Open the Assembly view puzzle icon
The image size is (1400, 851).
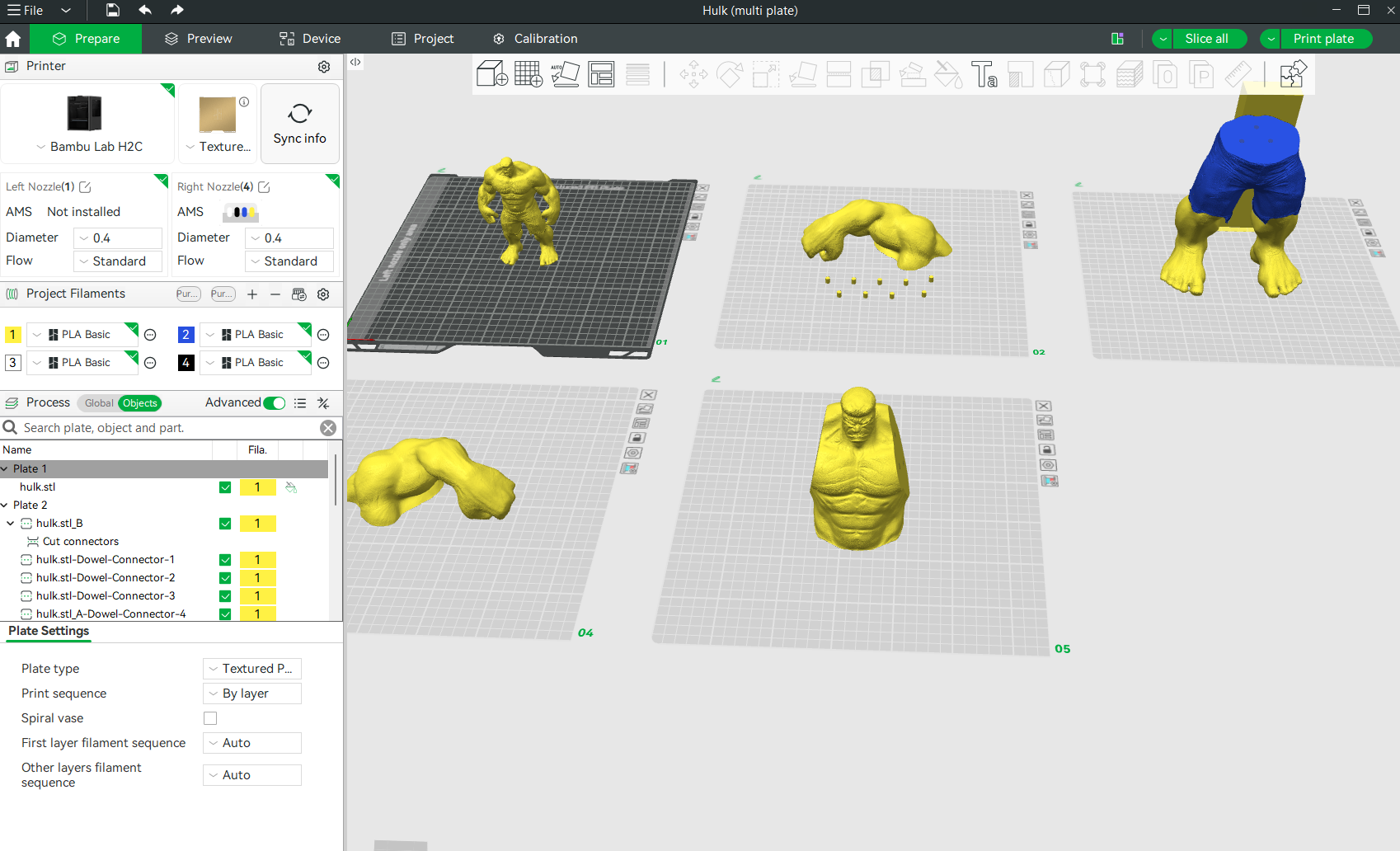click(x=1292, y=74)
